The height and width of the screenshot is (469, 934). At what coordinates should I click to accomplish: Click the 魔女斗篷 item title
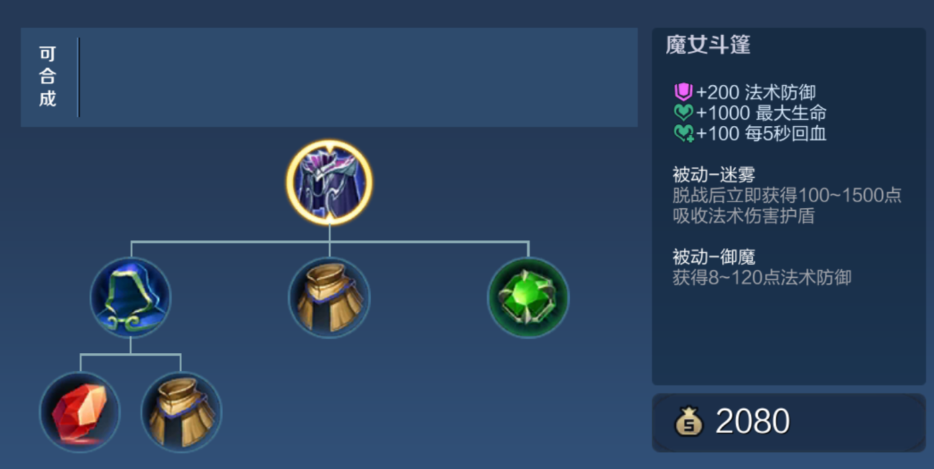point(708,45)
